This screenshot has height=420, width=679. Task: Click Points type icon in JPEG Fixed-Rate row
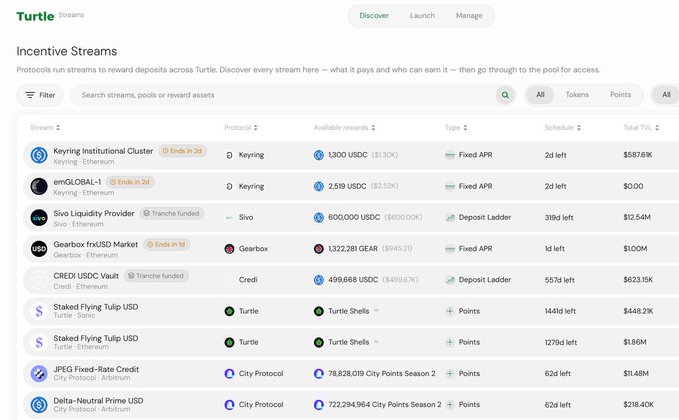(450, 373)
